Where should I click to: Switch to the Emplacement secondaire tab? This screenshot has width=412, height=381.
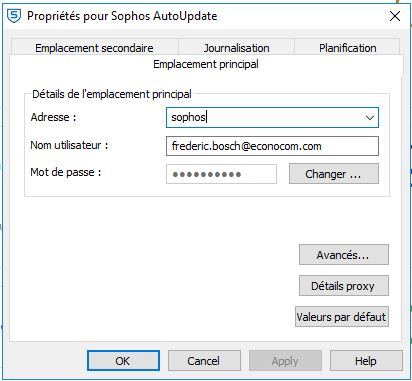pyautogui.click(x=94, y=48)
